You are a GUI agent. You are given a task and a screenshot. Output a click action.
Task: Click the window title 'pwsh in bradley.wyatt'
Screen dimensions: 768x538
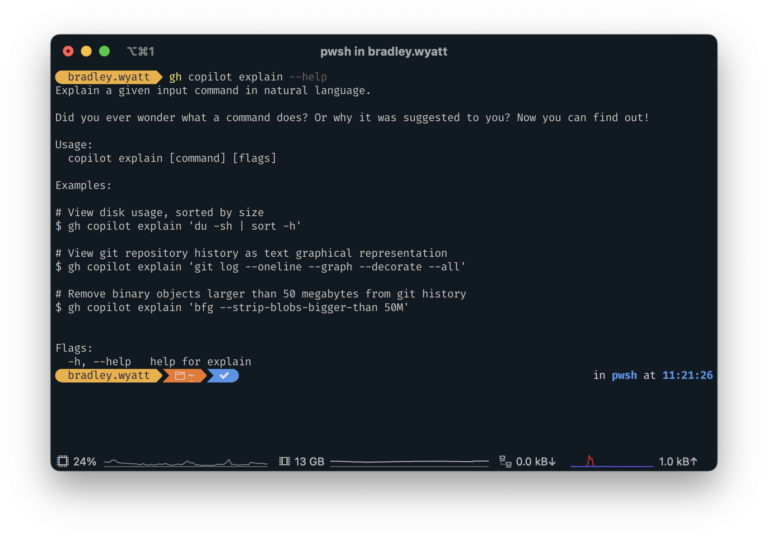pos(384,51)
